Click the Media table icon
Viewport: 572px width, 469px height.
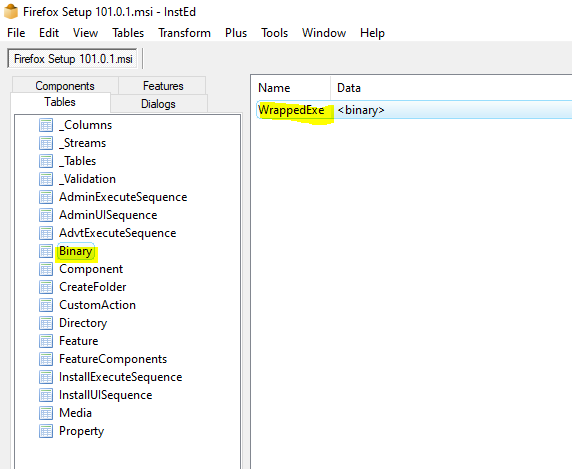(x=46, y=413)
